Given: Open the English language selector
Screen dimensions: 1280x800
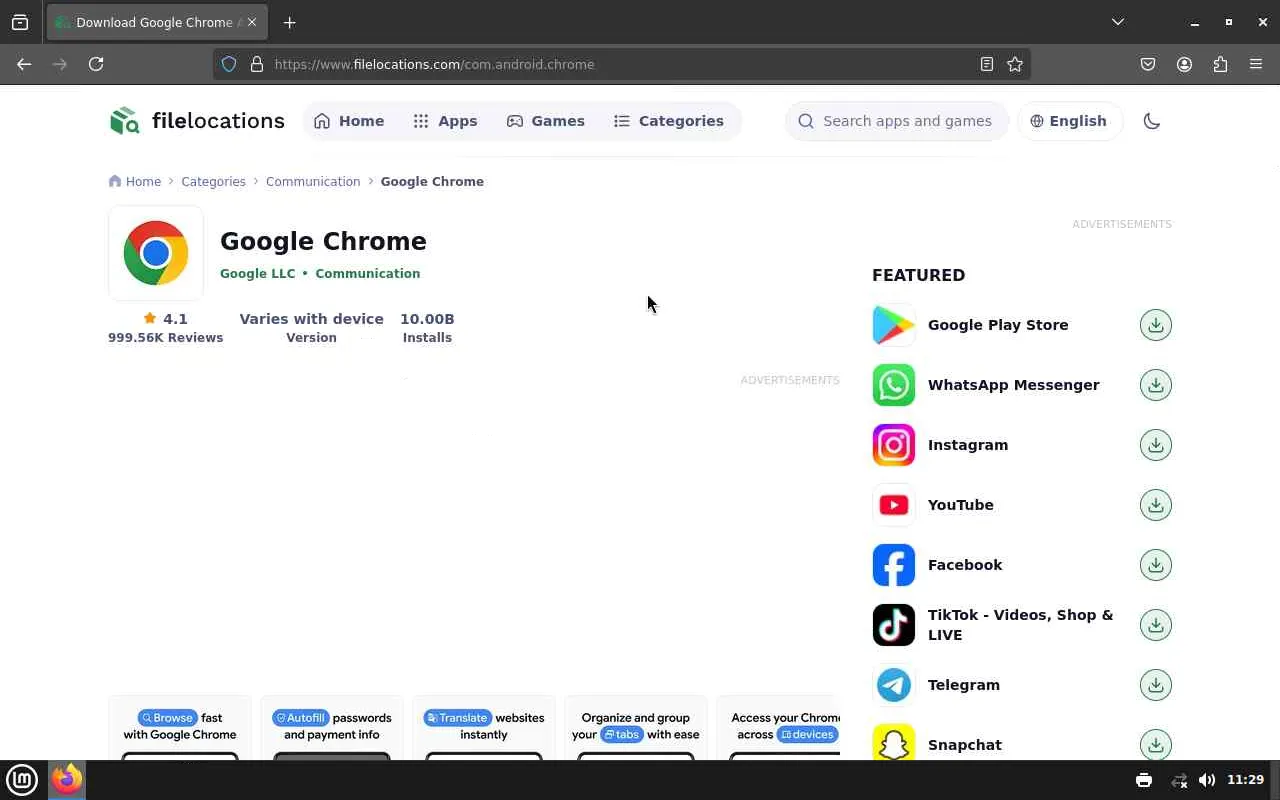Looking at the screenshot, I should 1068,121.
